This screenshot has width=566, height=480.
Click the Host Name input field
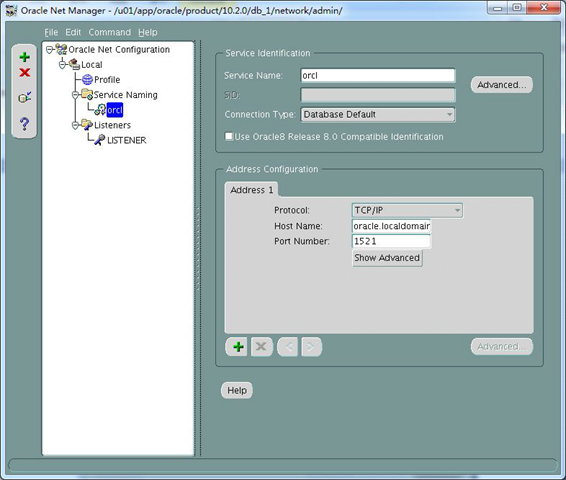click(391, 226)
